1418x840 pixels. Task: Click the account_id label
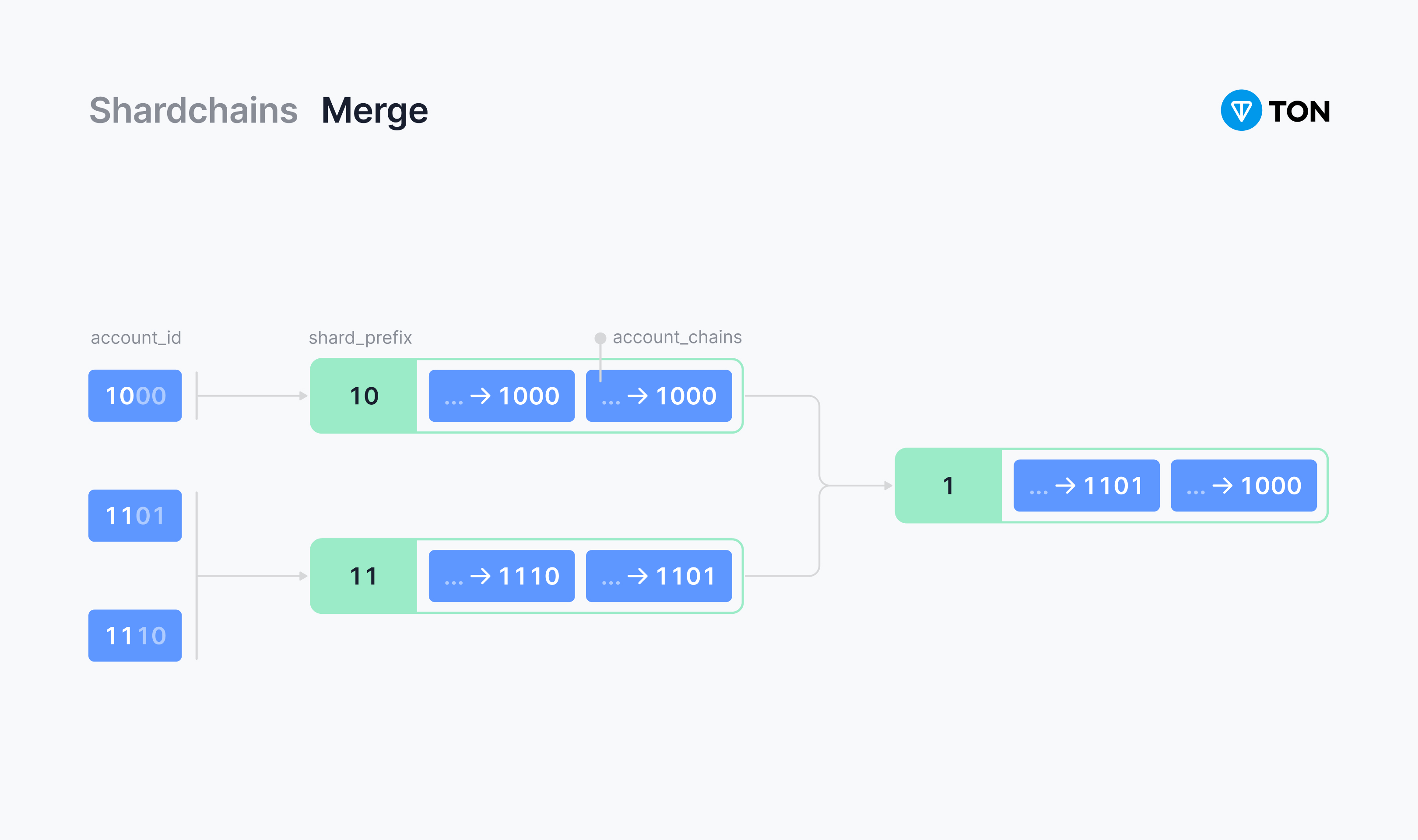coord(136,337)
